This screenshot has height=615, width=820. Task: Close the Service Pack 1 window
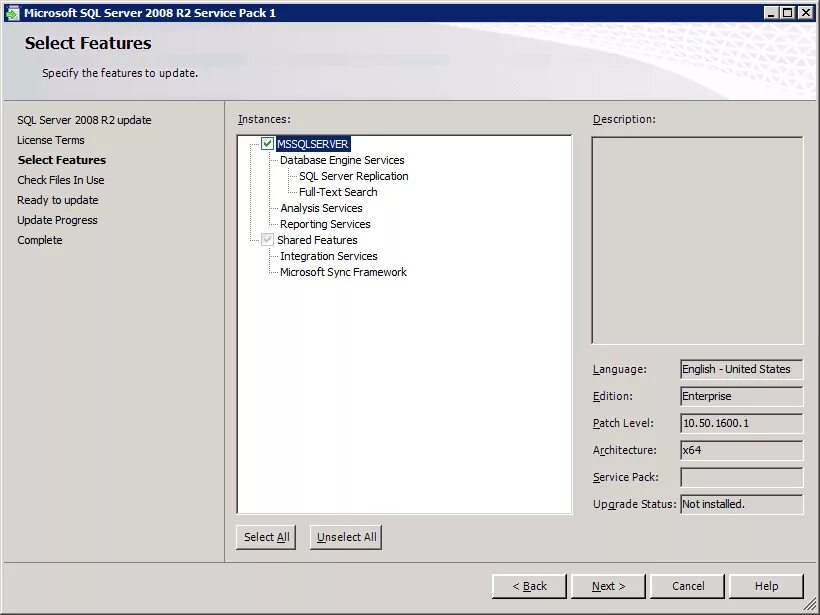click(x=806, y=13)
